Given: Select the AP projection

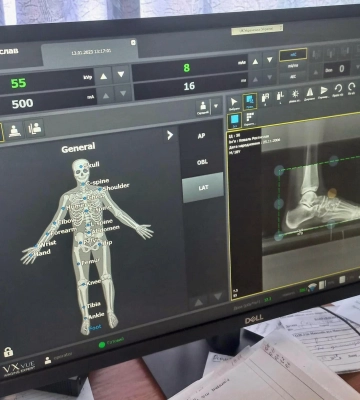Looking at the screenshot, I should tap(201, 136).
